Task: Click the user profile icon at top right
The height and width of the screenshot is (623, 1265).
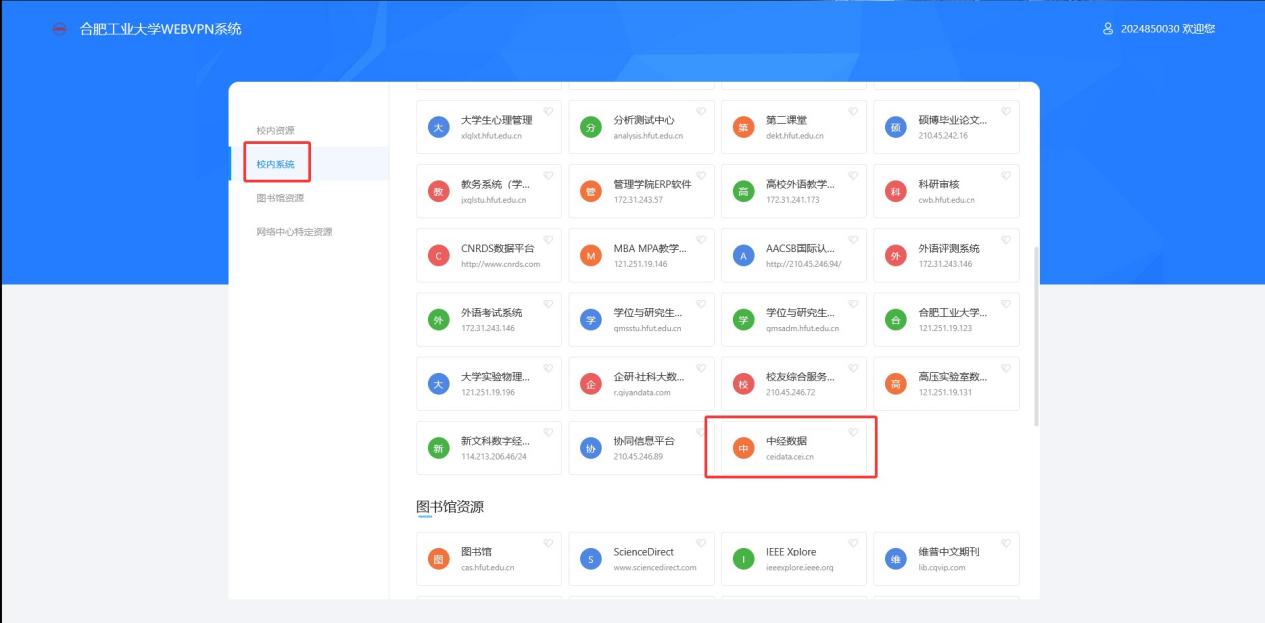Action: [1107, 29]
